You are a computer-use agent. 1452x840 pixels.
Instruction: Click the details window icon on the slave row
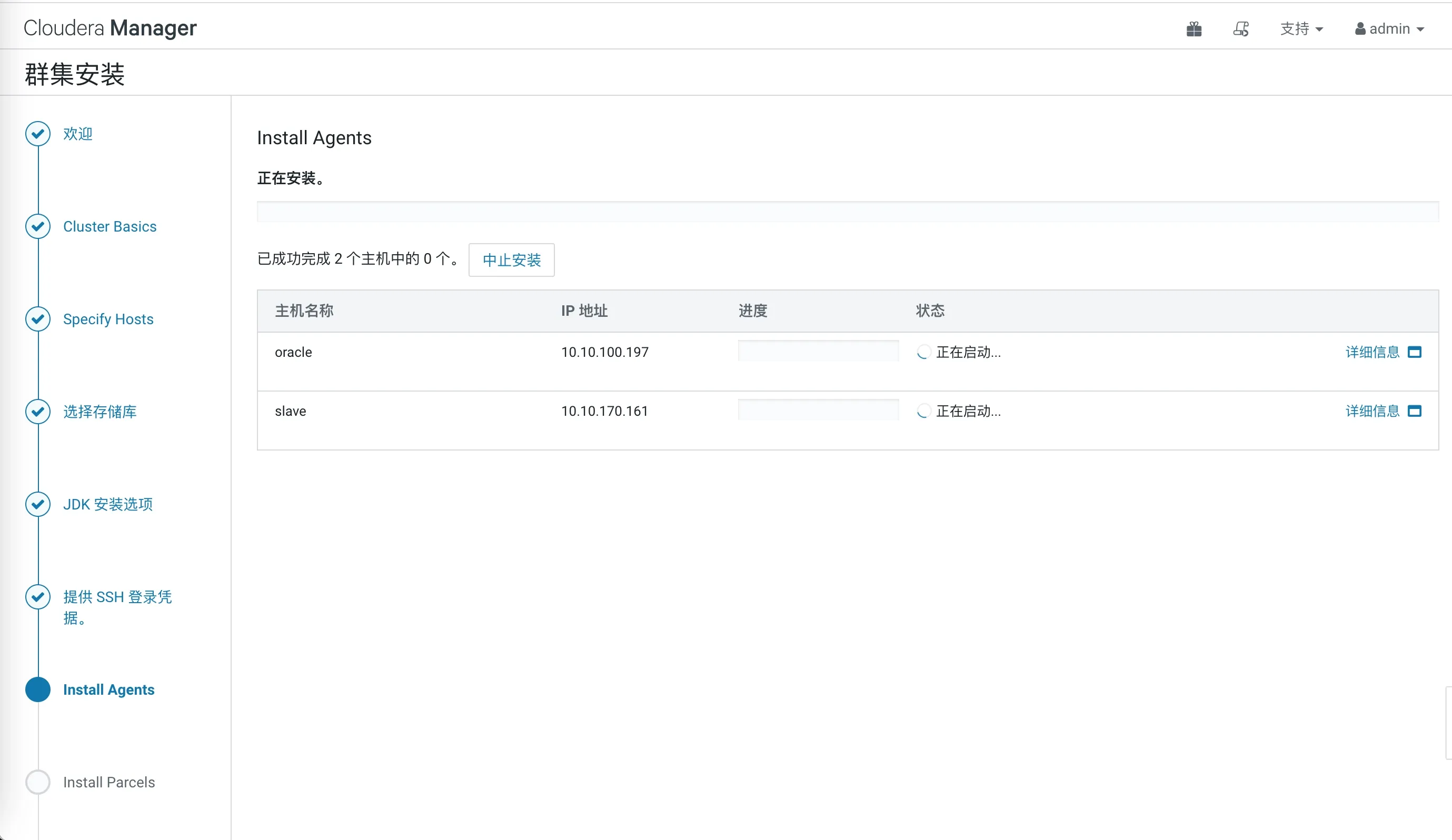tap(1415, 411)
